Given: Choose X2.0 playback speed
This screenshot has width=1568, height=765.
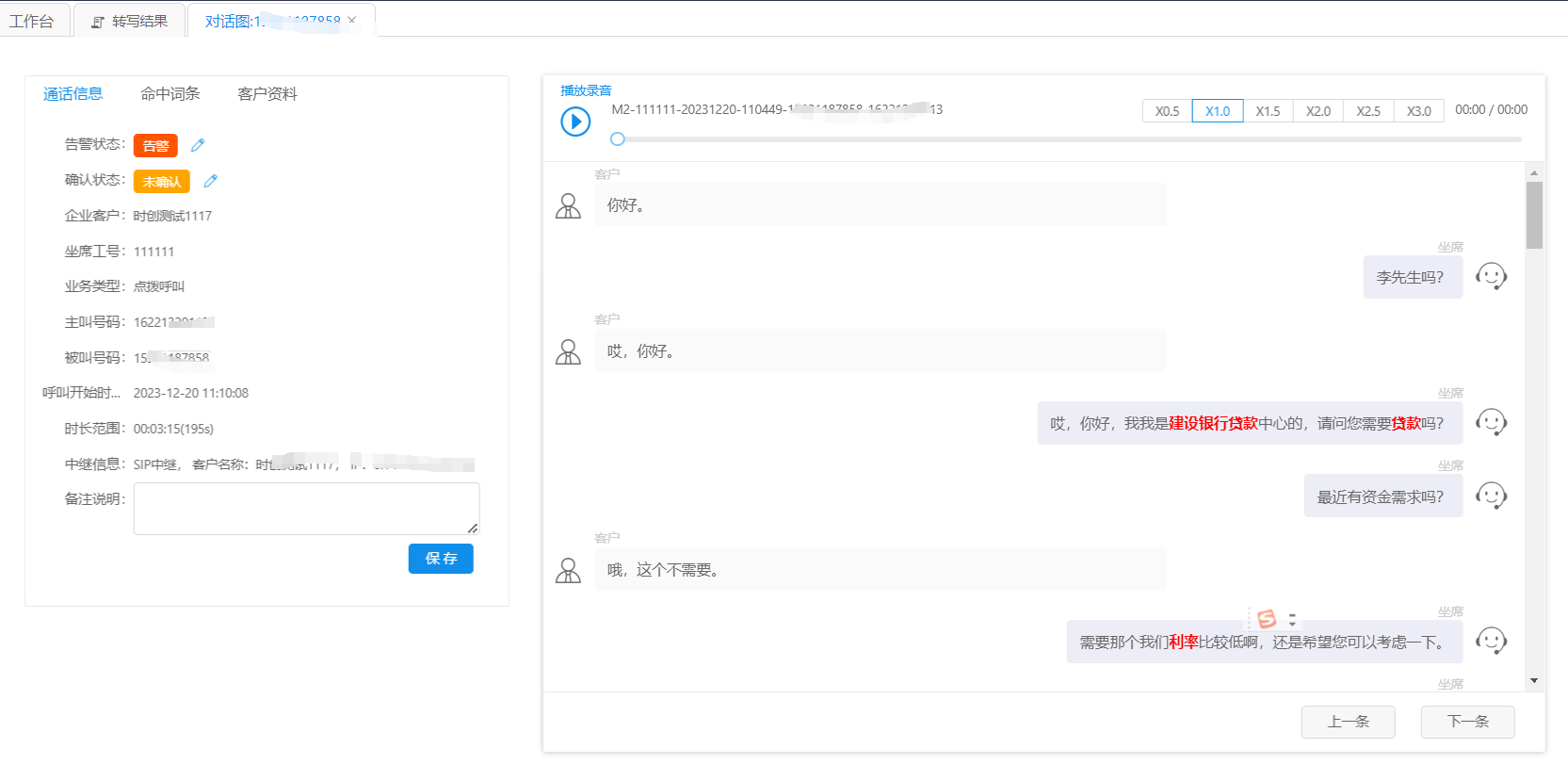Looking at the screenshot, I should click(1317, 111).
